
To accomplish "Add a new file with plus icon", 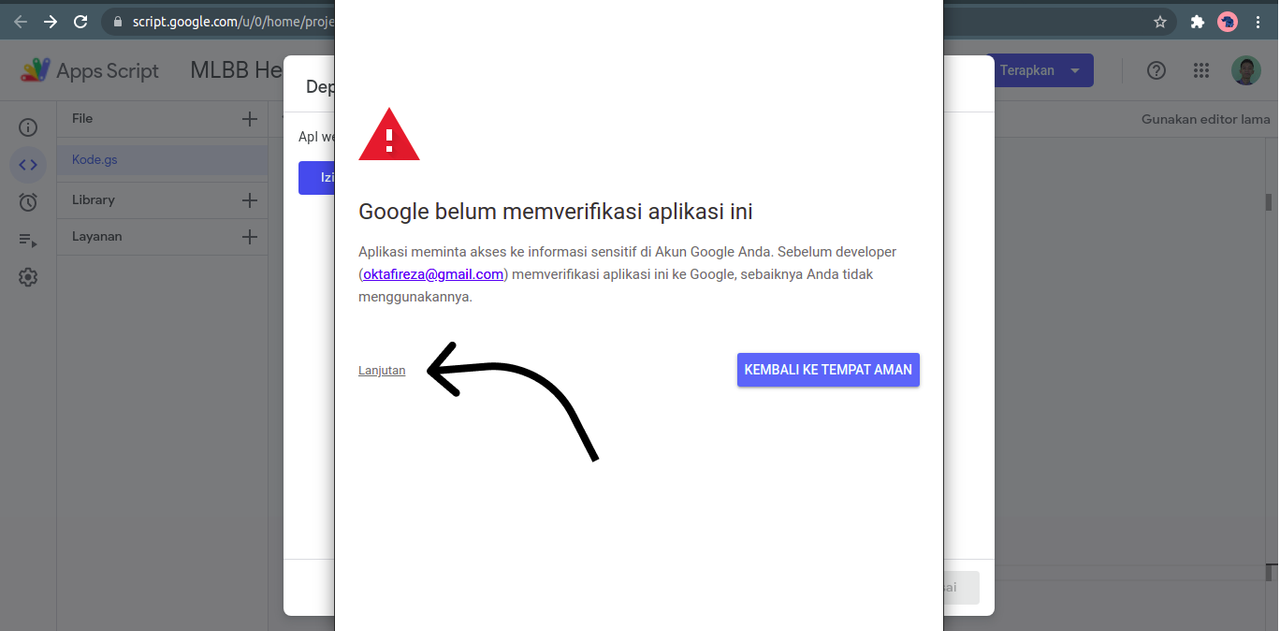I will pyautogui.click(x=250, y=119).
